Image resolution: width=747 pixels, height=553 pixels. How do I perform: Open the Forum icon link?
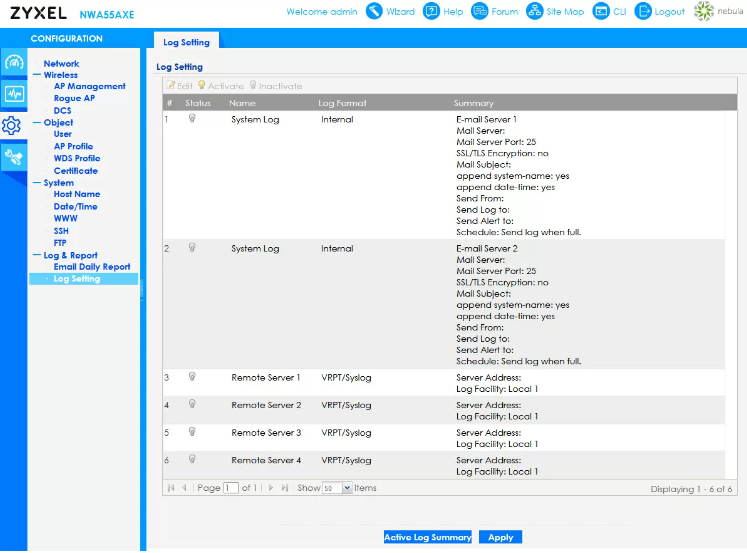tap(480, 11)
